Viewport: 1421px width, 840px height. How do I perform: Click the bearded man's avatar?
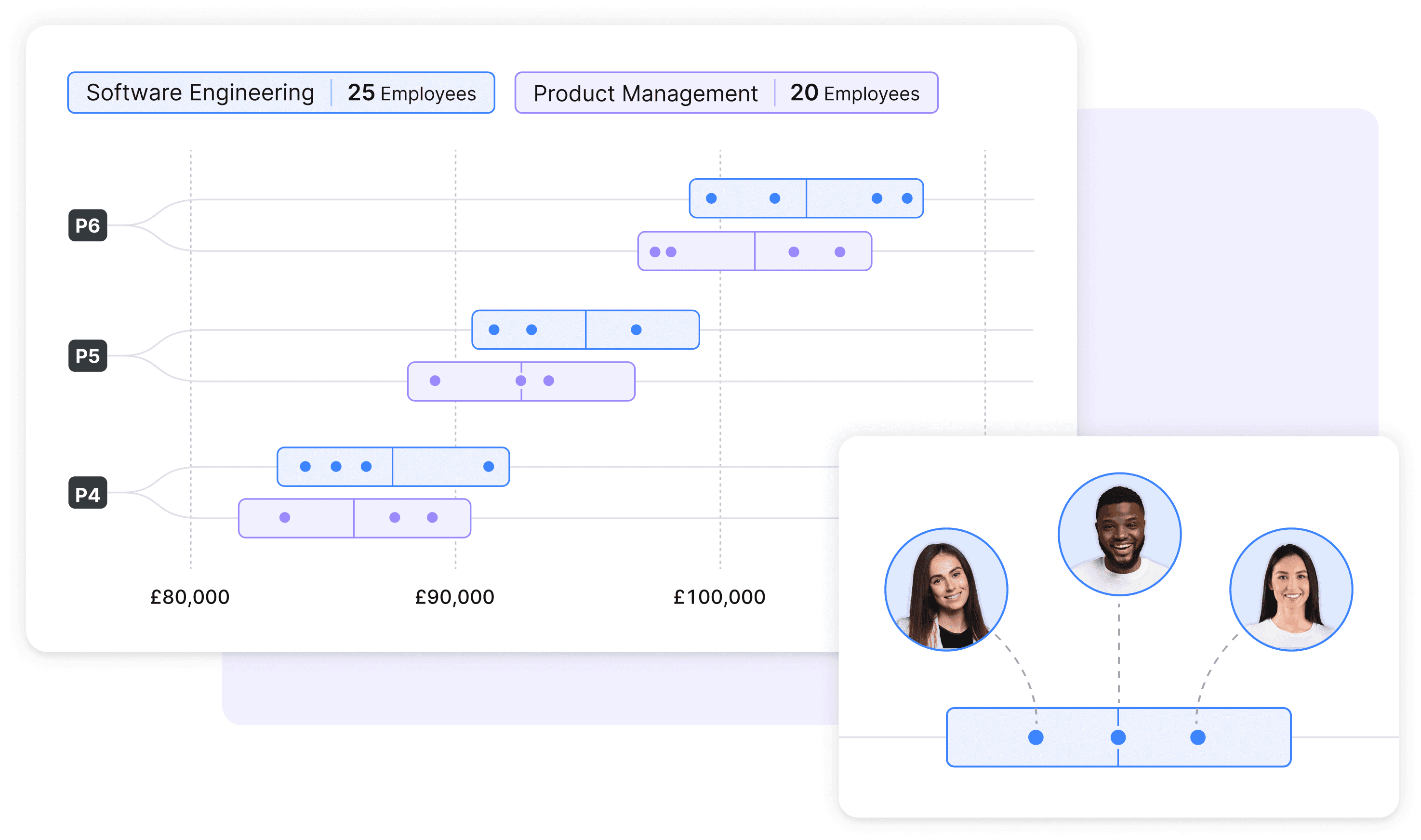(x=1119, y=534)
